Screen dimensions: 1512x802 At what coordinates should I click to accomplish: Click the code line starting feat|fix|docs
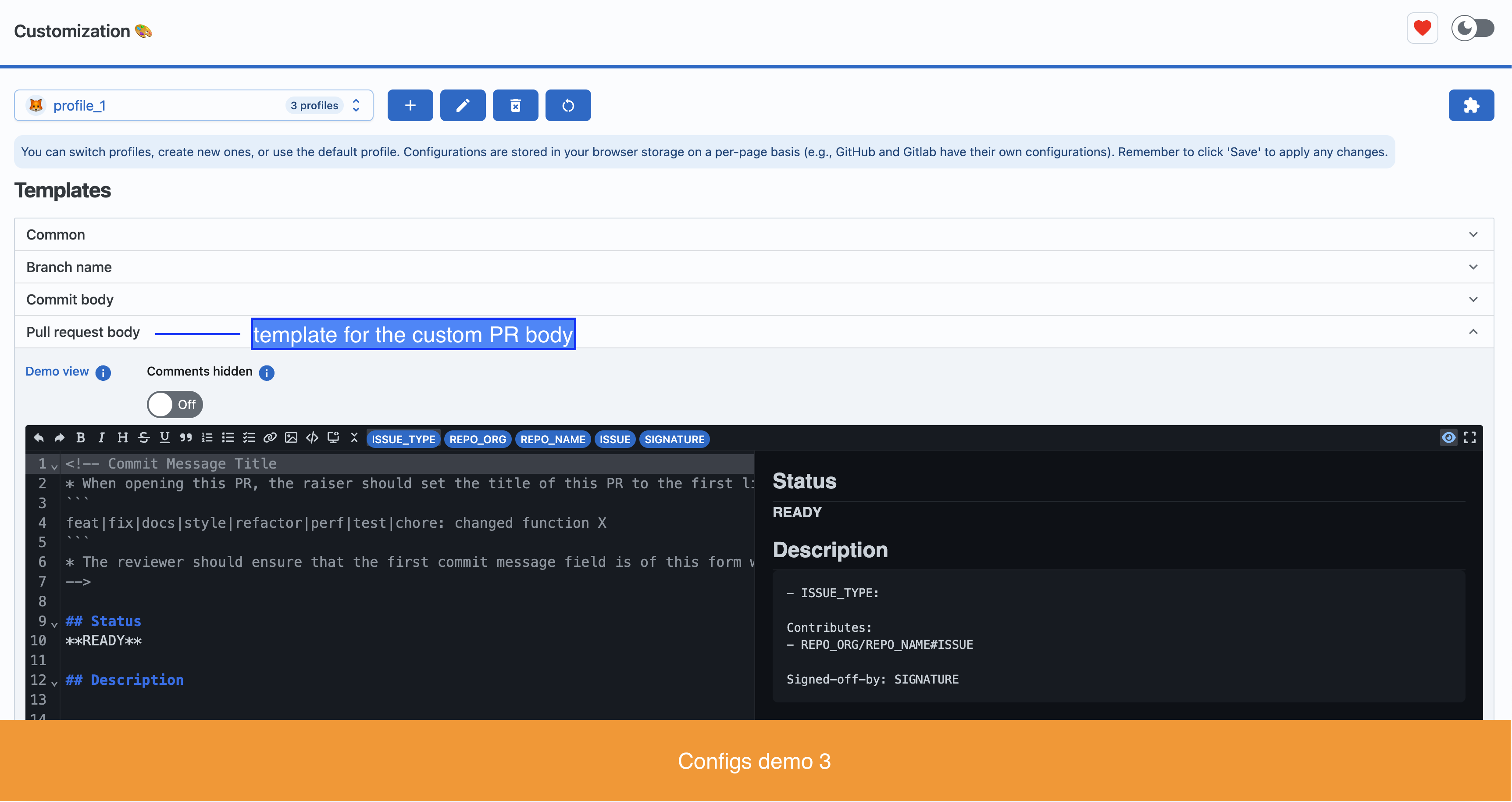[336, 523]
